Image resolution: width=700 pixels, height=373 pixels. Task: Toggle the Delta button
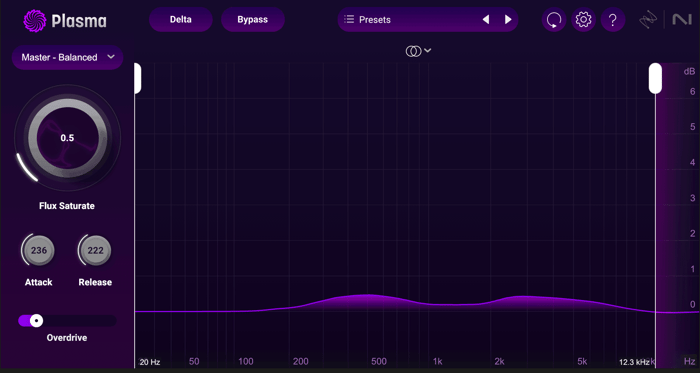(181, 20)
